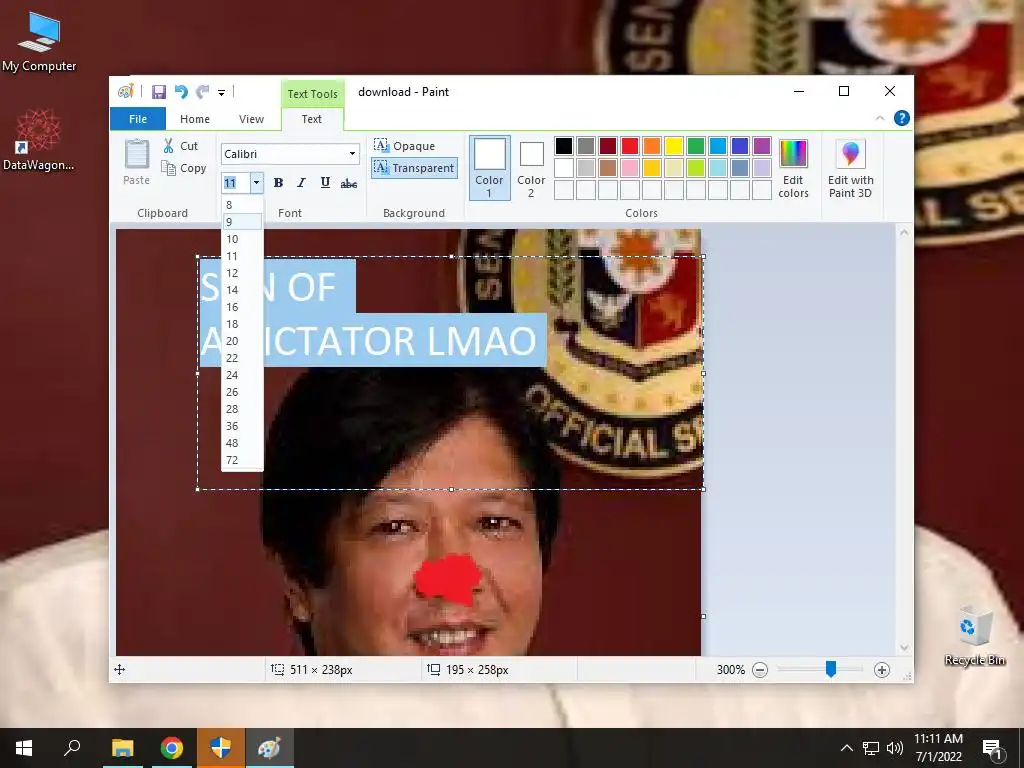Select font size 14 from list
This screenshot has width=1024, height=768.
[x=242, y=290]
